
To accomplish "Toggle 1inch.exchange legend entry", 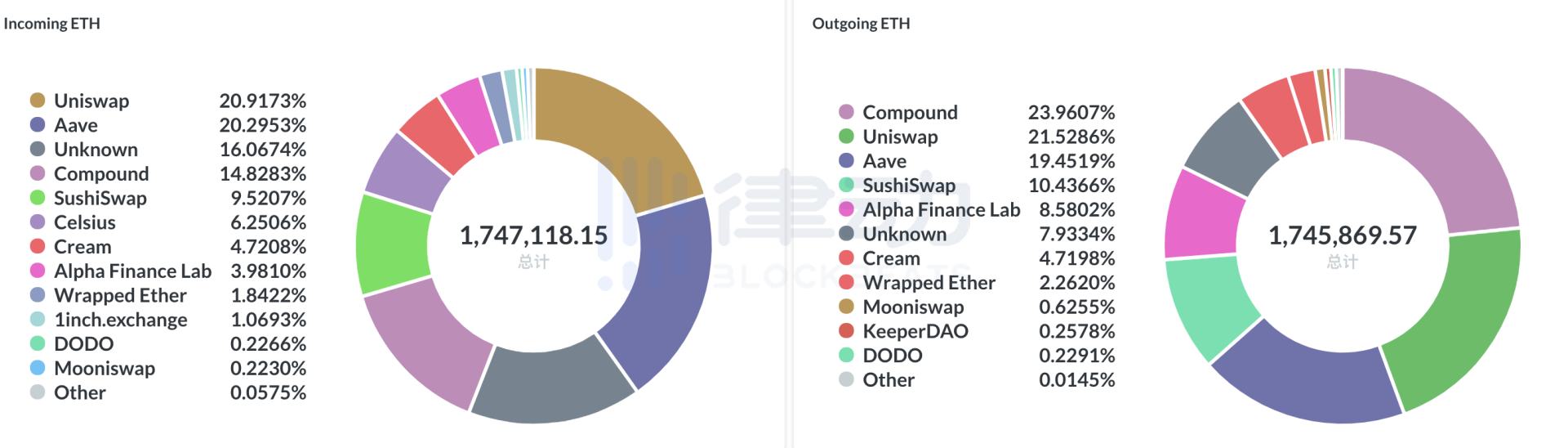I will (120, 320).
